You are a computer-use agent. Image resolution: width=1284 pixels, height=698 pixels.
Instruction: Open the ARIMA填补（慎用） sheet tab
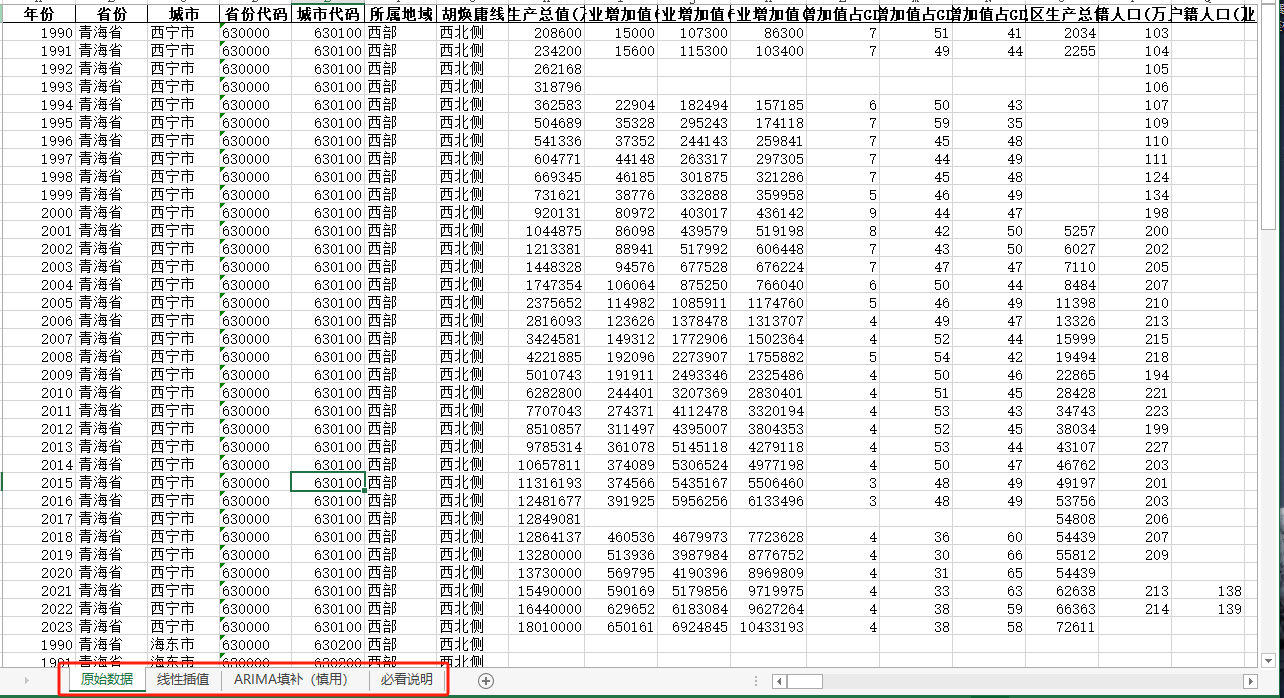coord(291,680)
